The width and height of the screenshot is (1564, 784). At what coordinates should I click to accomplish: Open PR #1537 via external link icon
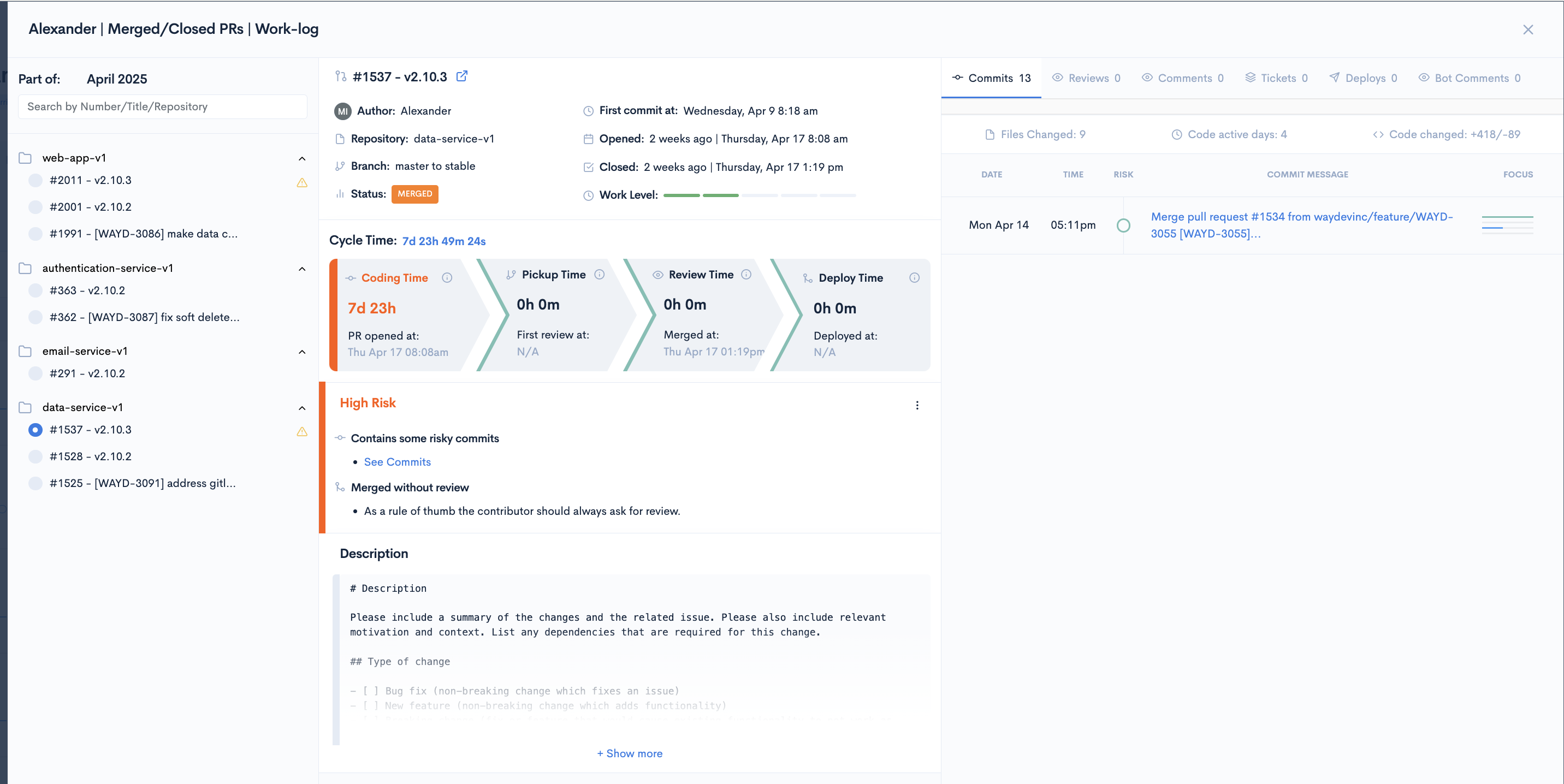(x=461, y=76)
